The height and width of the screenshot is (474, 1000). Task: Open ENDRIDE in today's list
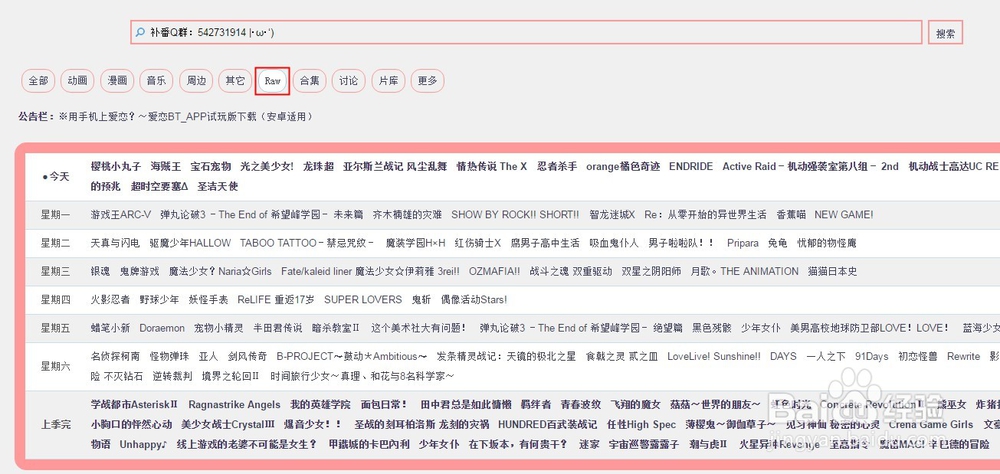click(x=691, y=167)
